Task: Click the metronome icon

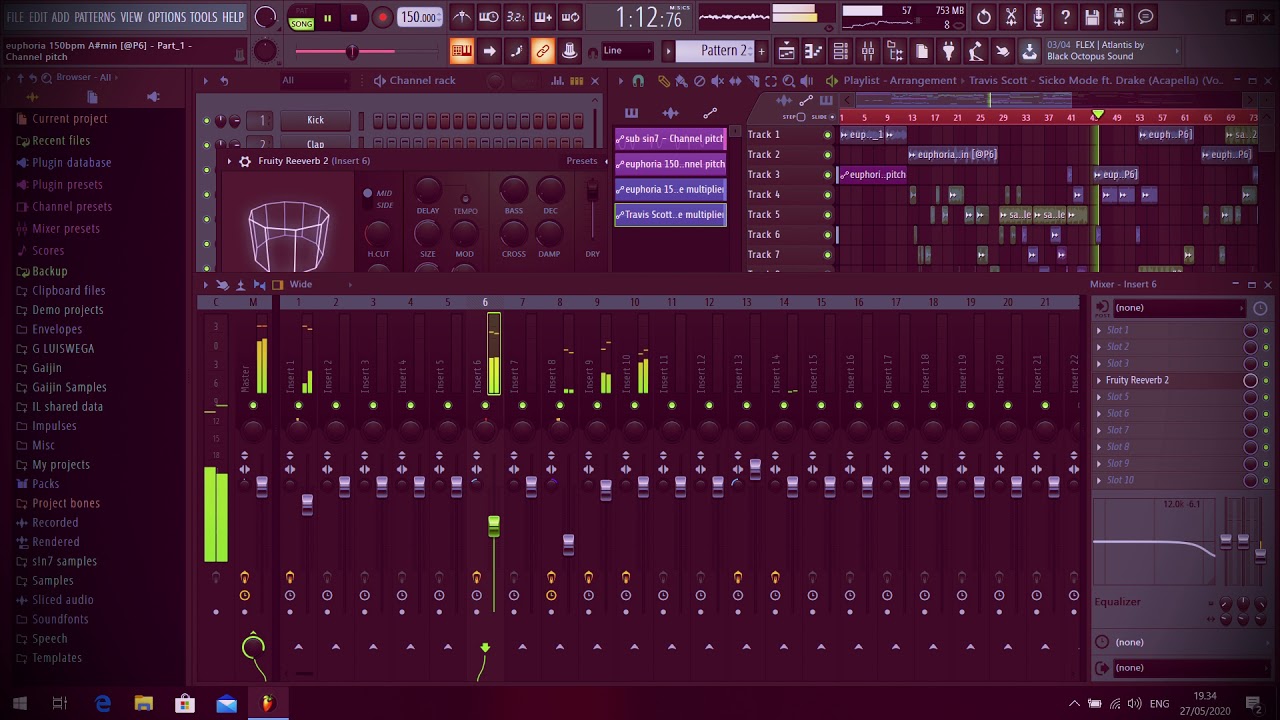Action: point(463,17)
